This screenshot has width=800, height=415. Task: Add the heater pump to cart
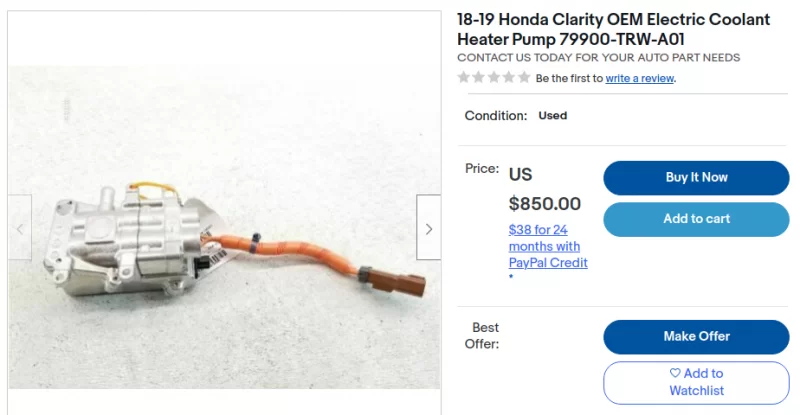click(x=696, y=219)
